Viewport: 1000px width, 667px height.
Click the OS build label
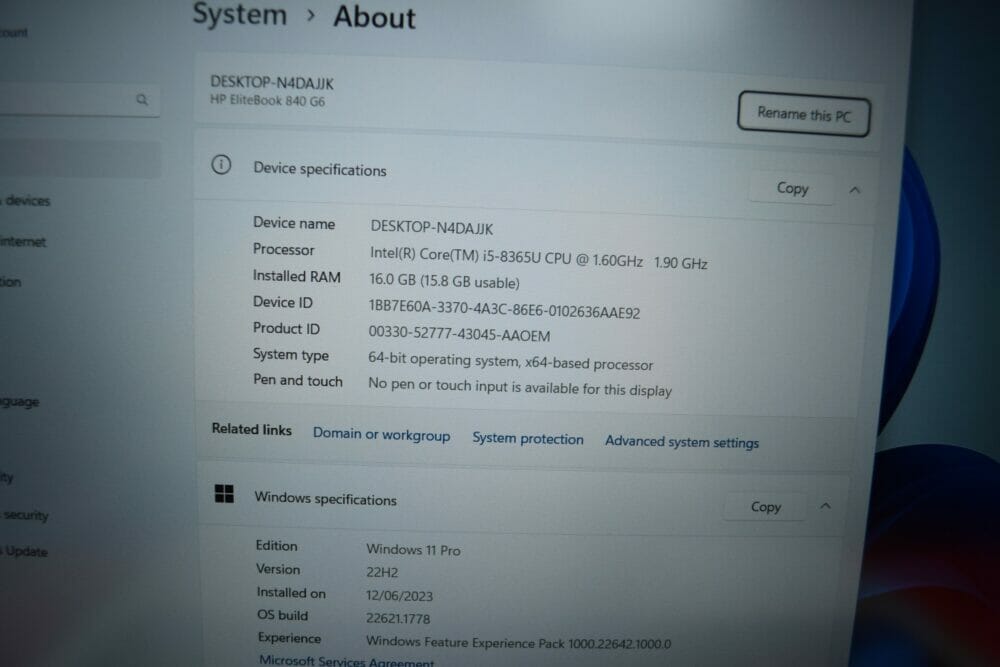(283, 615)
